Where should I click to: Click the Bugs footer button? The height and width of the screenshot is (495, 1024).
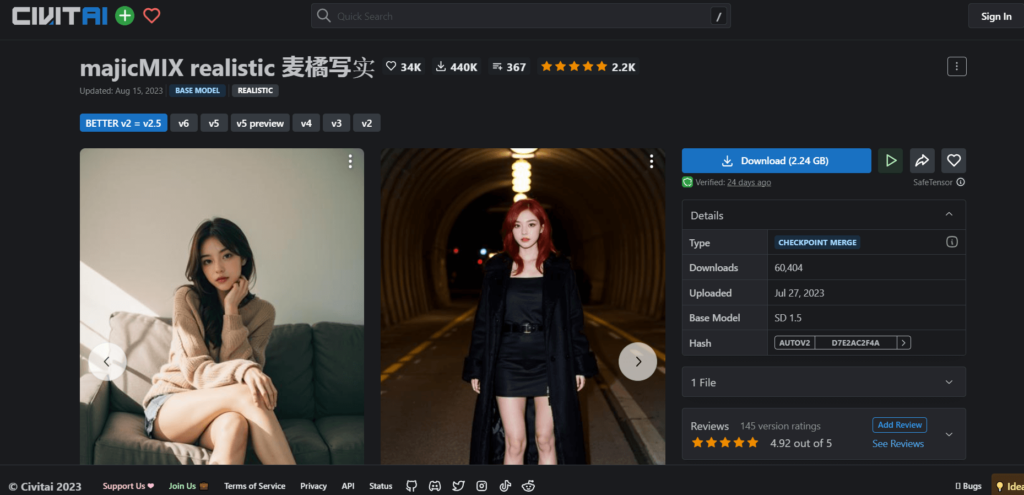[x=968, y=486]
